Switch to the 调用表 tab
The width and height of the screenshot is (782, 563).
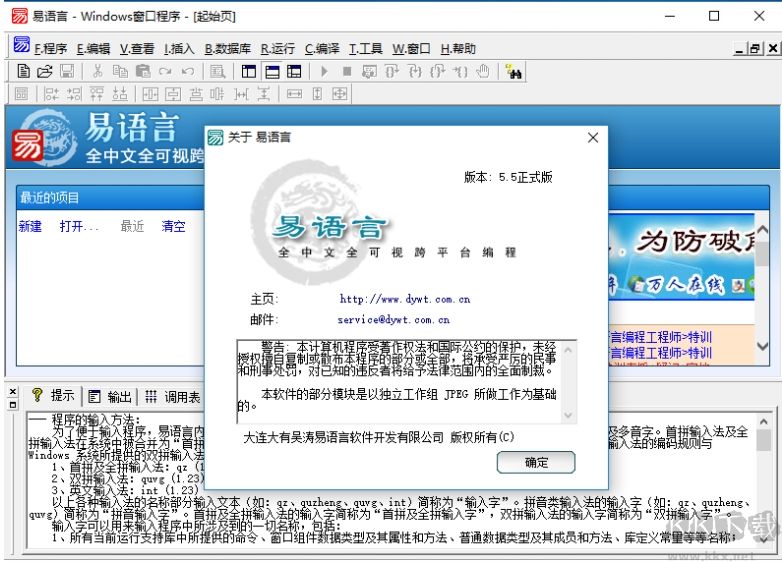point(173,396)
